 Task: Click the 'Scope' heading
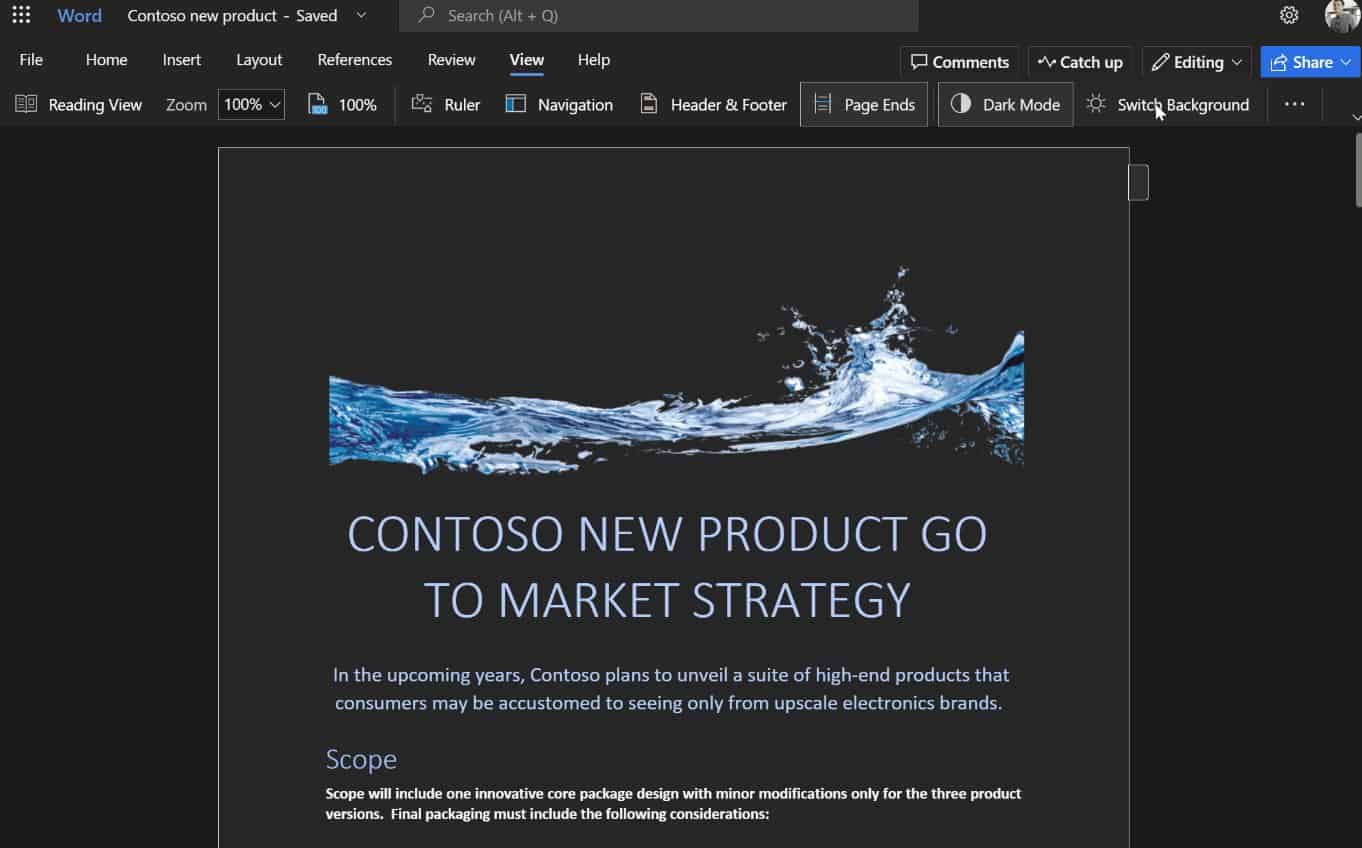point(361,760)
